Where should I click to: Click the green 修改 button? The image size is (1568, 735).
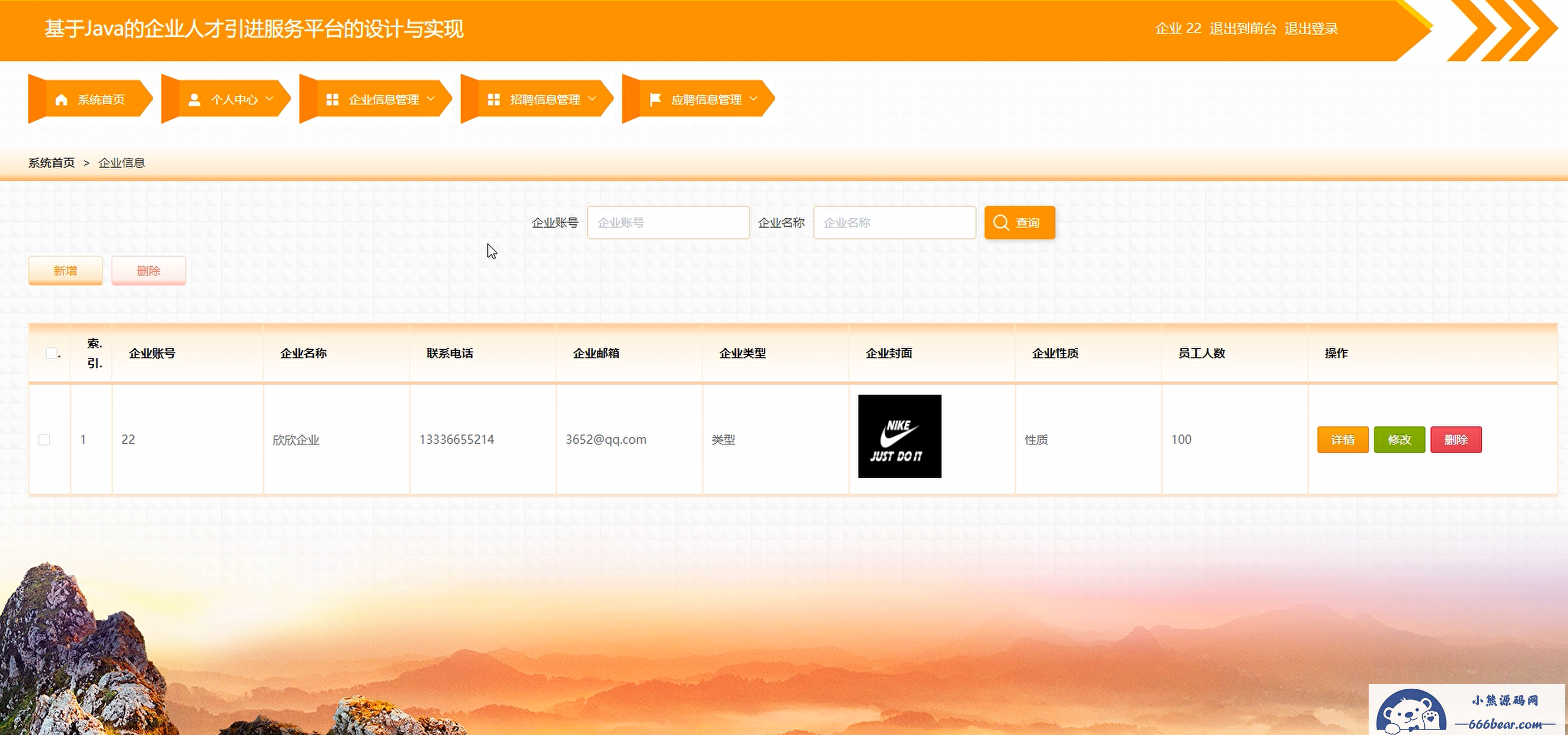coord(1399,440)
